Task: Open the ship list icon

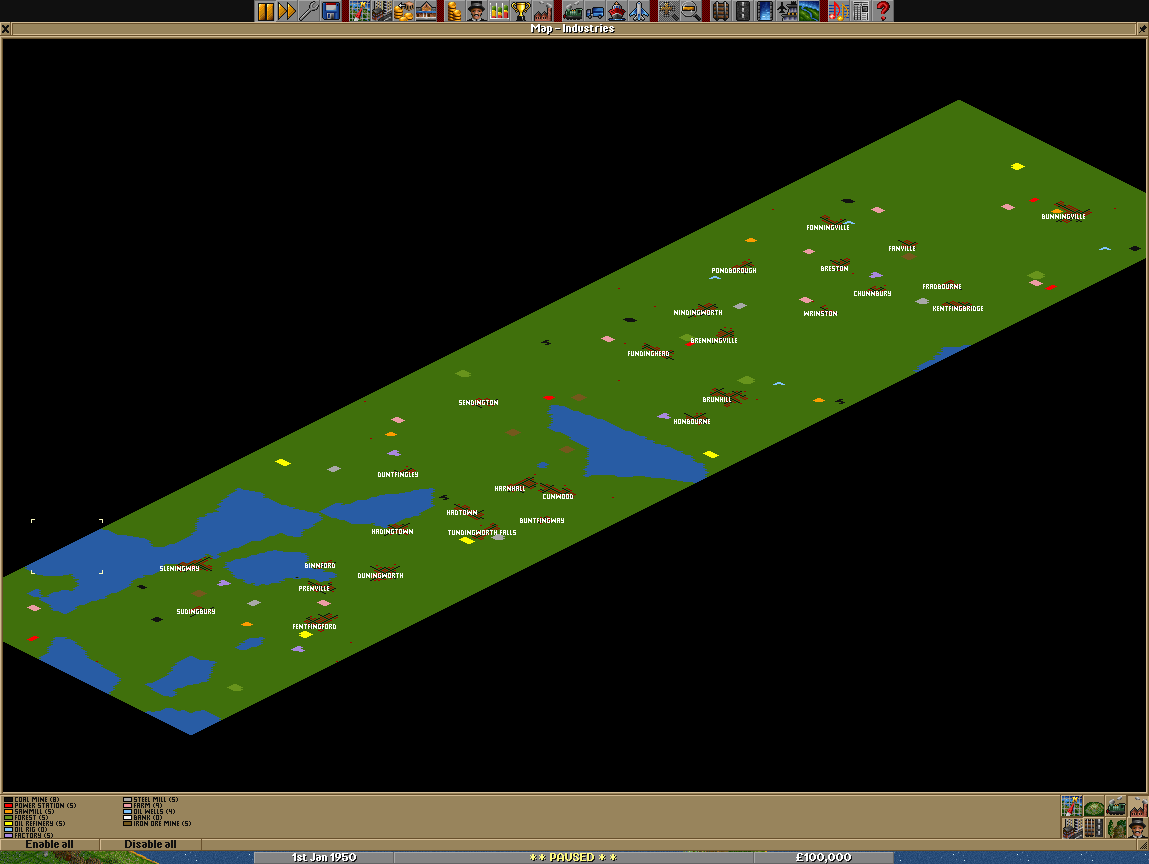Action: pos(617,11)
